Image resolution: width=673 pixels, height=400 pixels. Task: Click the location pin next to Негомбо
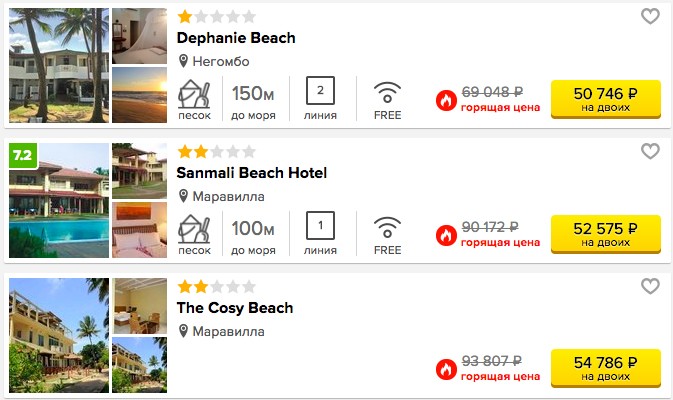(183, 61)
